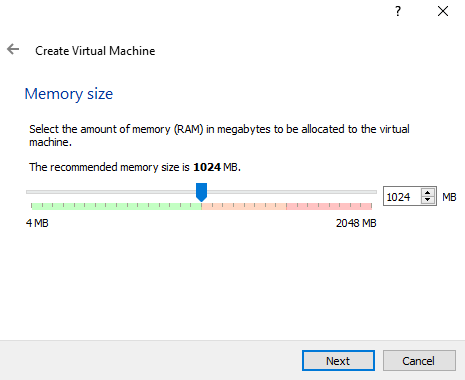465x380 pixels.
Task: Click the red zone of the memory scale
Action: coord(329,206)
